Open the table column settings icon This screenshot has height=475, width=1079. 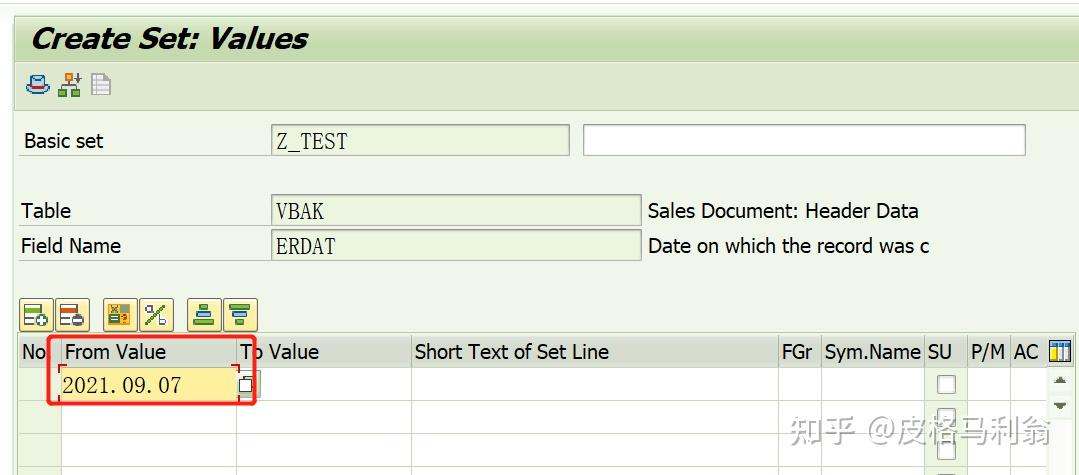click(1060, 351)
